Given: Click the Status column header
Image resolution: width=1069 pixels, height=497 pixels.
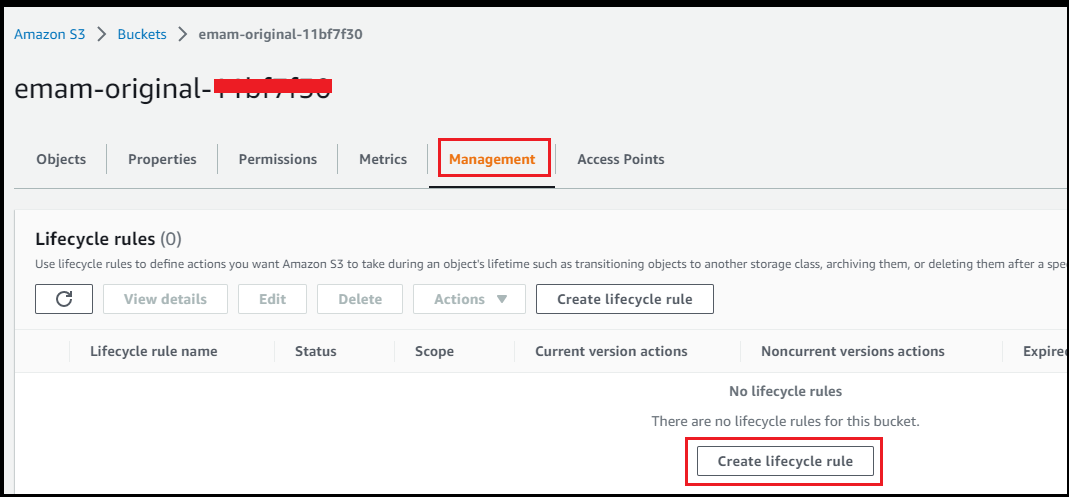Looking at the screenshot, I should tap(316, 351).
